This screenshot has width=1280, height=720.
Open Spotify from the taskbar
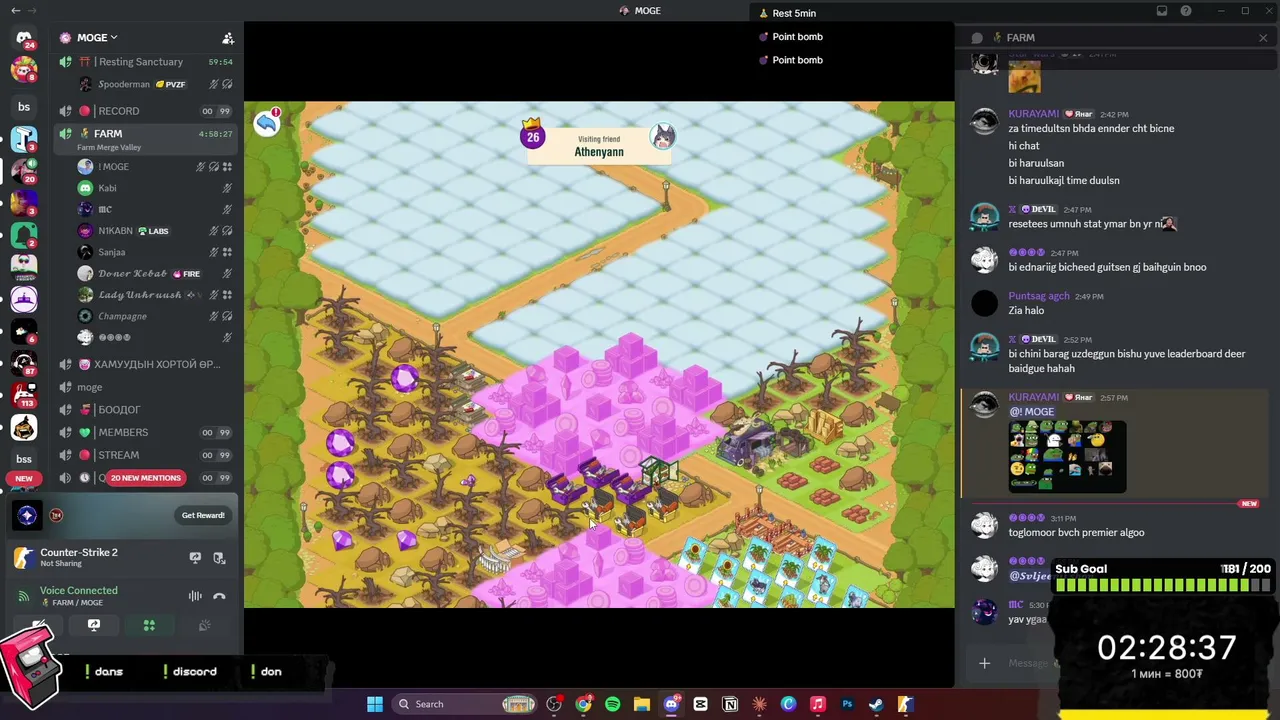[612, 704]
